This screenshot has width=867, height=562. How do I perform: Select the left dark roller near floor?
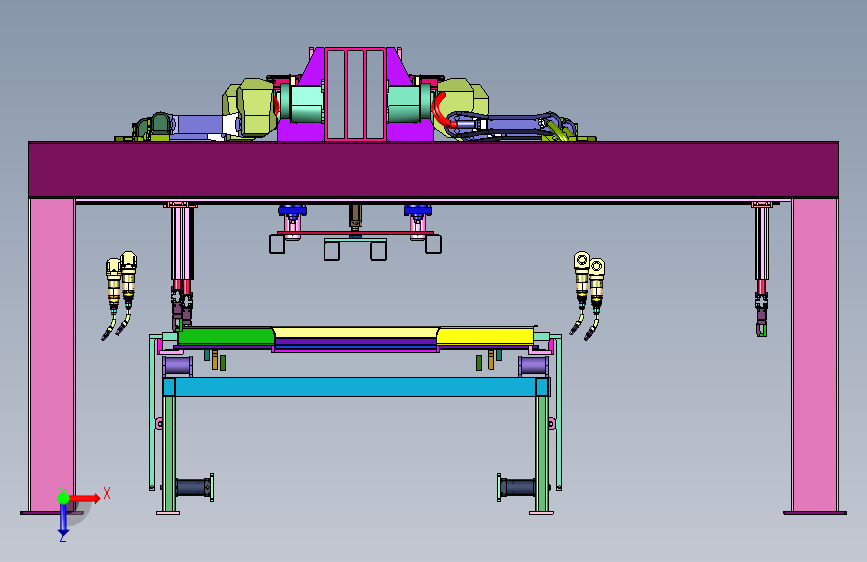(x=194, y=488)
